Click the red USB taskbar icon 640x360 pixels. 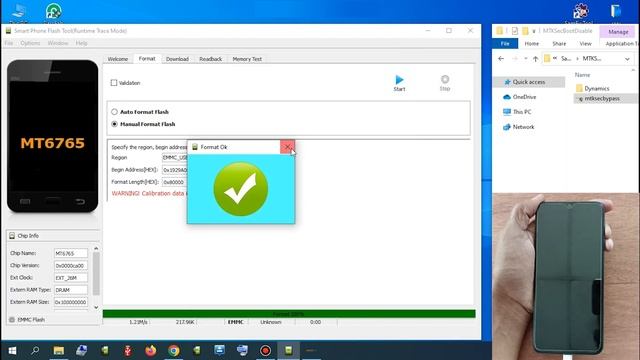(128, 350)
